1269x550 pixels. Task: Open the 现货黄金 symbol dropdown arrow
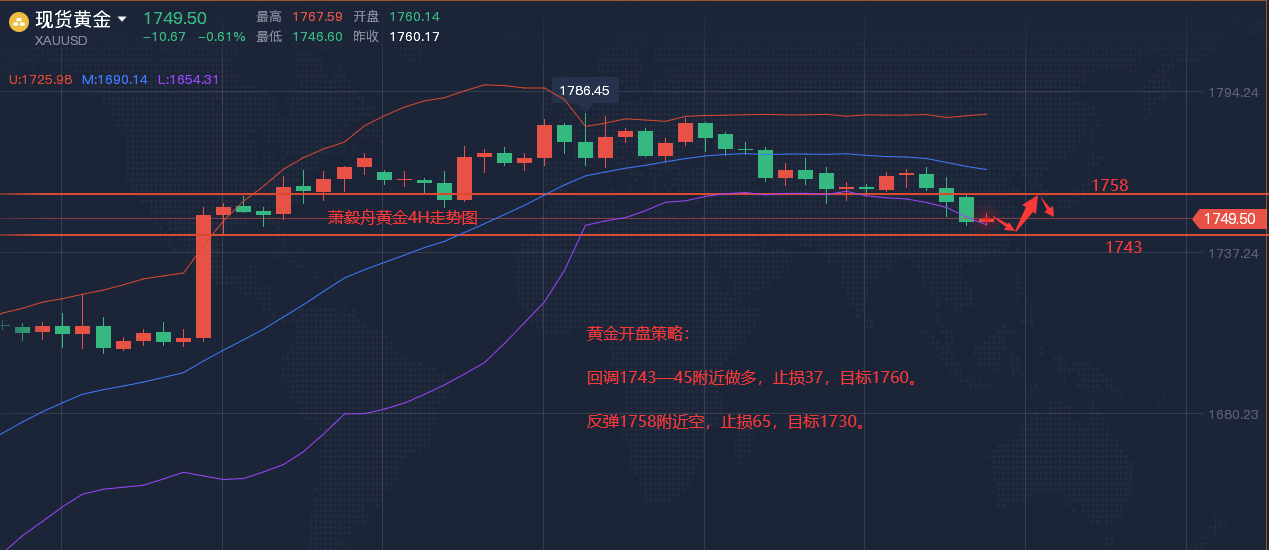point(122,19)
